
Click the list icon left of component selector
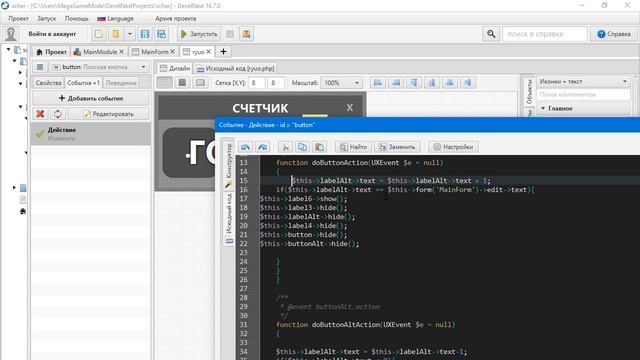click(x=40, y=67)
